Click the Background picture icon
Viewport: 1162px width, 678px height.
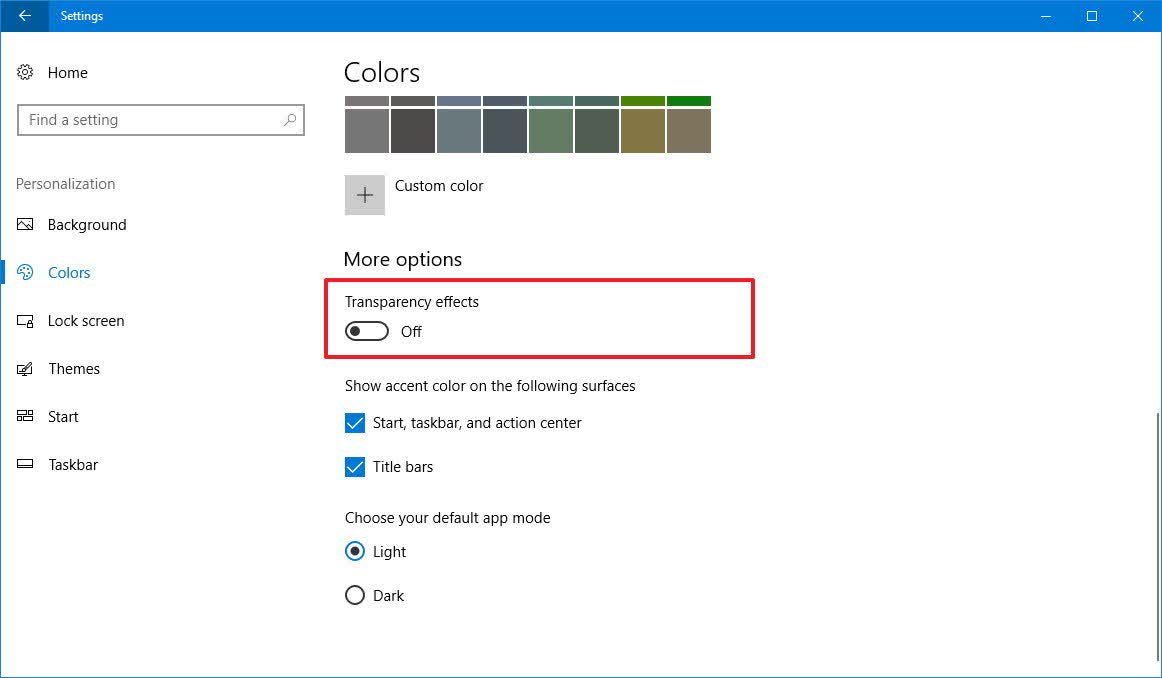[25, 224]
